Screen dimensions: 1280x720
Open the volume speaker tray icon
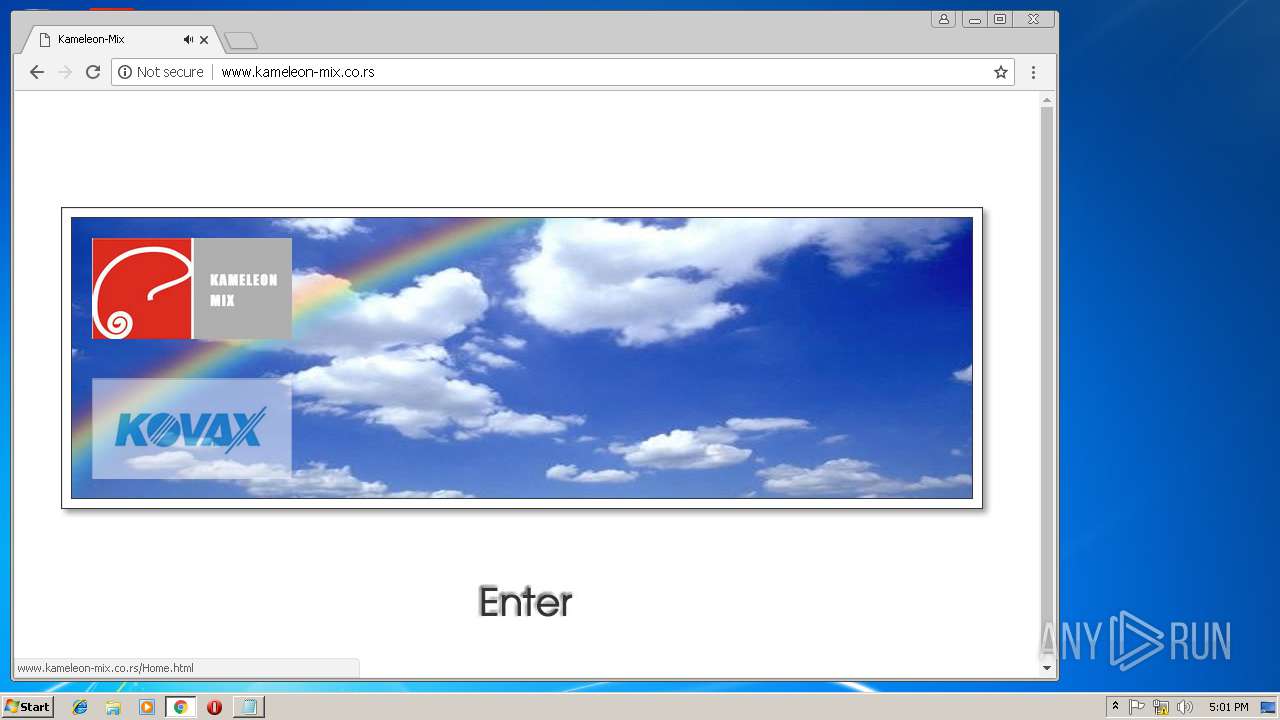click(1185, 707)
